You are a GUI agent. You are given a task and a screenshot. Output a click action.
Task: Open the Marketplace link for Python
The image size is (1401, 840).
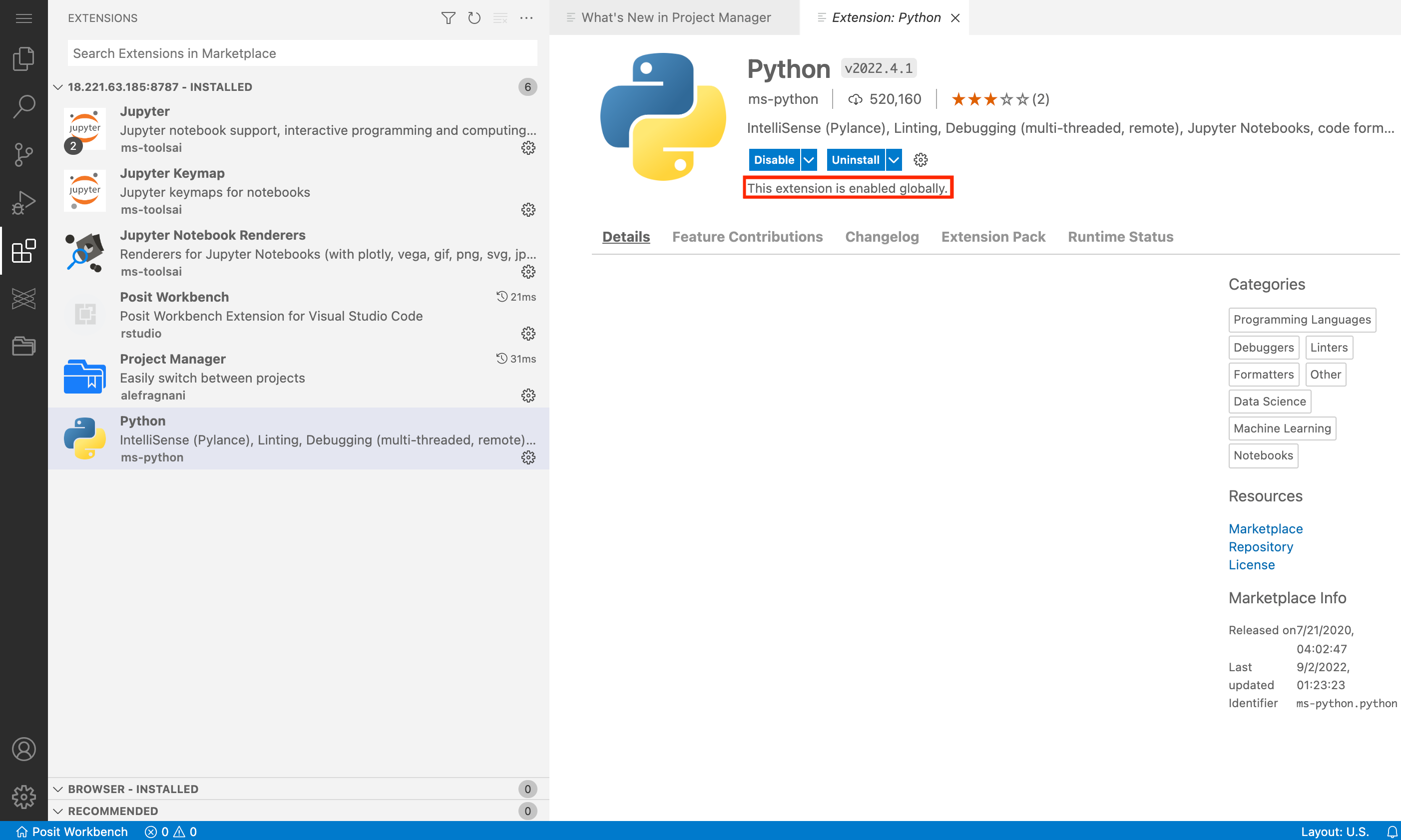[1265, 528]
